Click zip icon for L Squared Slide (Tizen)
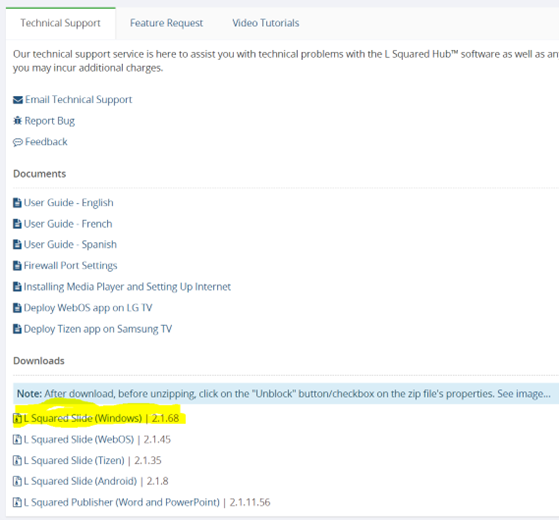Image resolution: width=559 pixels, height=520 pixels. tap(17, 460)
